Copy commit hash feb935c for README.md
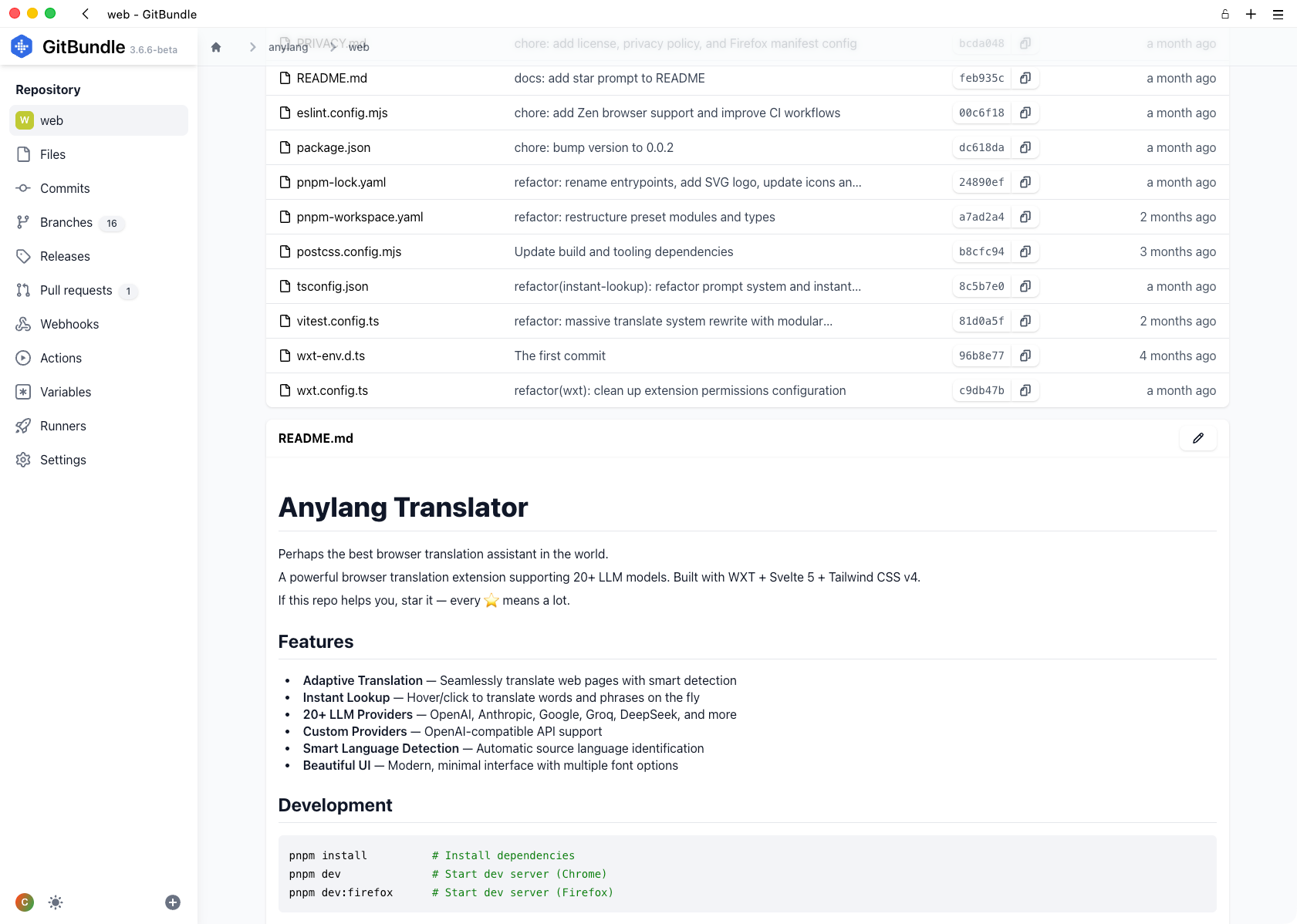The width and height of the screenshot is (1297, 924). click(x=1025, y=78)
